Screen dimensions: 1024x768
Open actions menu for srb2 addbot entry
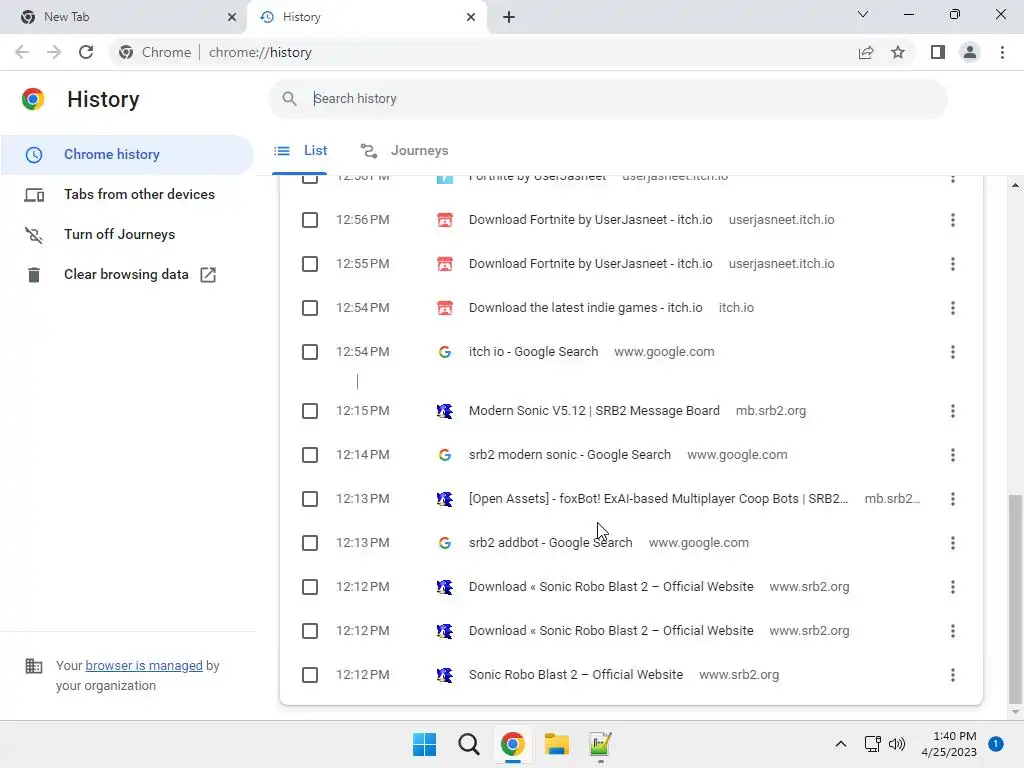953,543
